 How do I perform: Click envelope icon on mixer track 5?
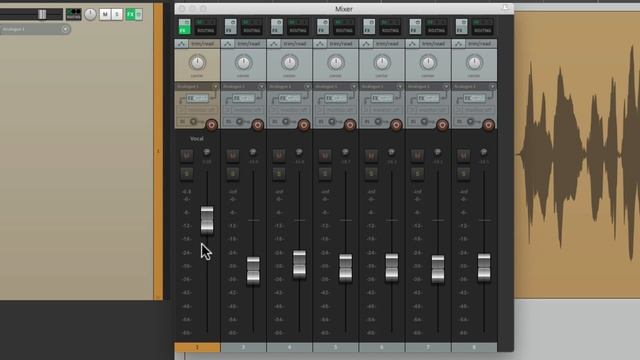(320, 44)
